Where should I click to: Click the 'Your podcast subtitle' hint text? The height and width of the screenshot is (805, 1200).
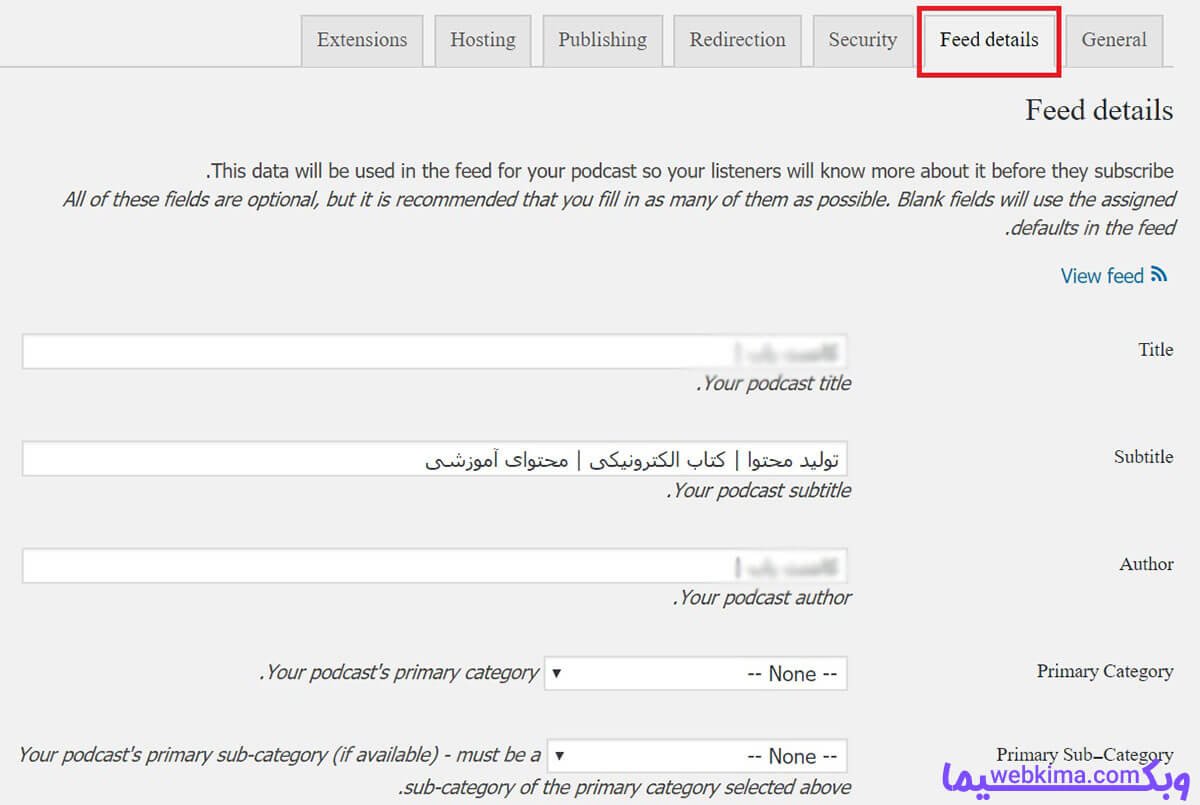coord(759,490)
